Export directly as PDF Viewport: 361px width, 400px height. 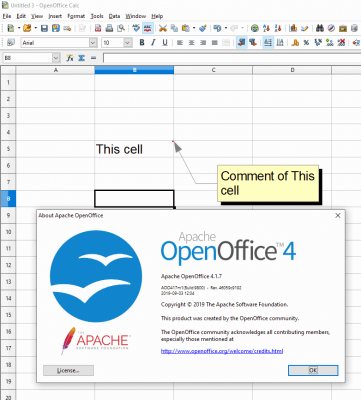[x=98, y=28]
